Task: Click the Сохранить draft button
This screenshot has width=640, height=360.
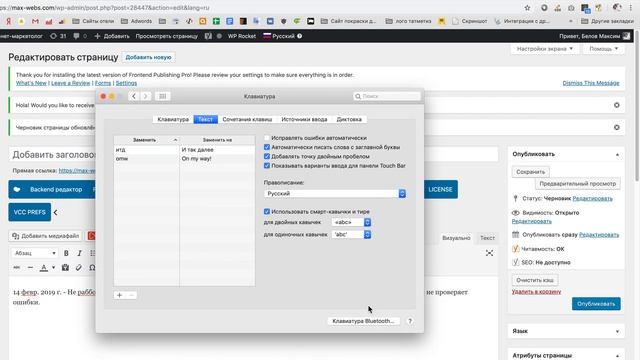Action: 531,172
